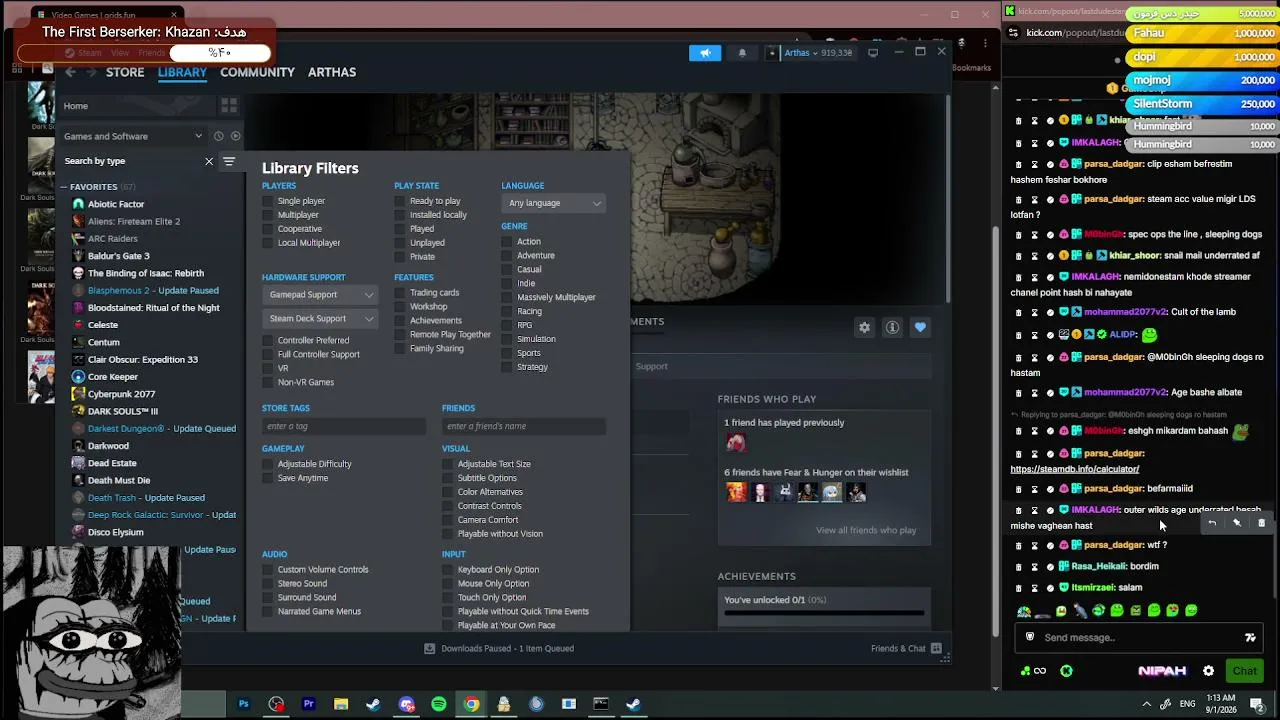Open Friends & Chat icon in Steam
The width and height of the screenshot is (1280, 720).
coord(936,648)
